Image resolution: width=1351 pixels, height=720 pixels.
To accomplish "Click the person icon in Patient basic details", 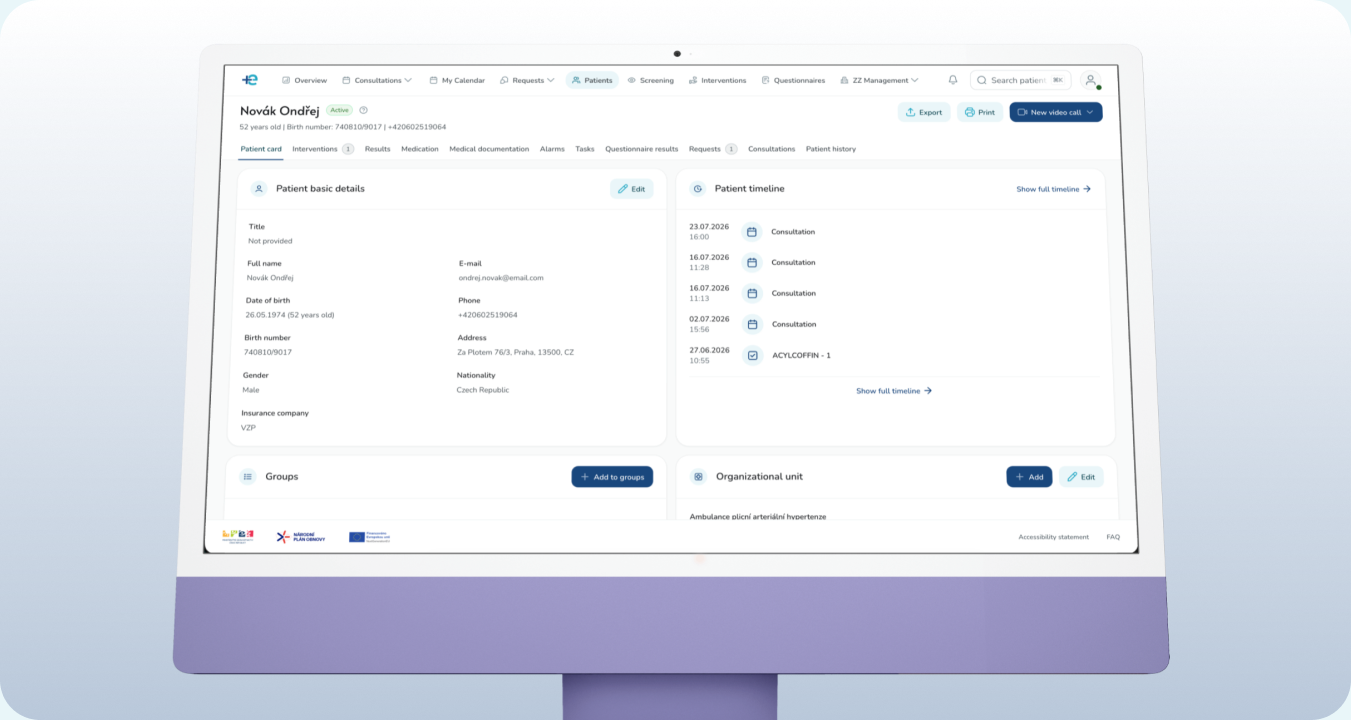I will [259, 188].
